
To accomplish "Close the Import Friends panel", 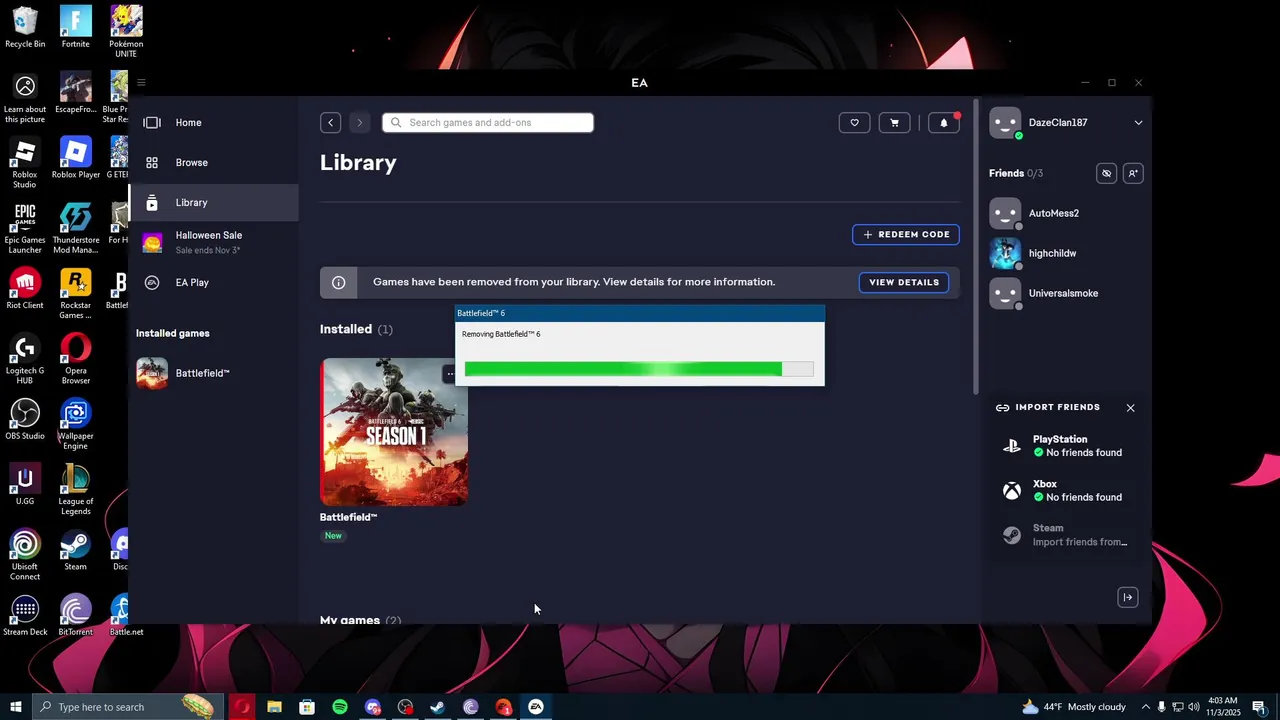I will (x=1130, y=408).
